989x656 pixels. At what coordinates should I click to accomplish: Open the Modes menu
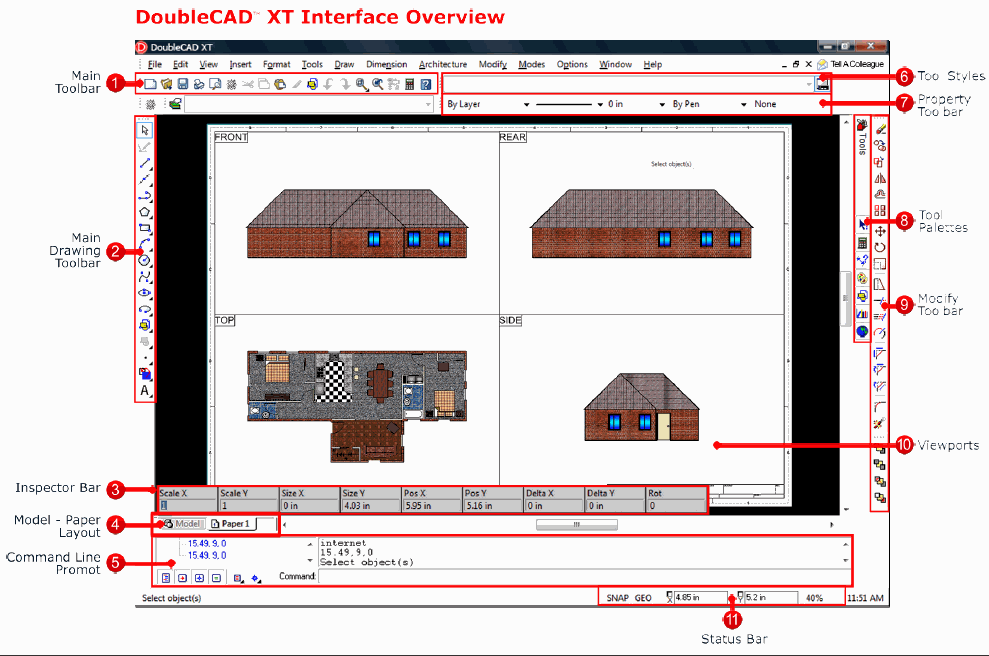point(531,64)
